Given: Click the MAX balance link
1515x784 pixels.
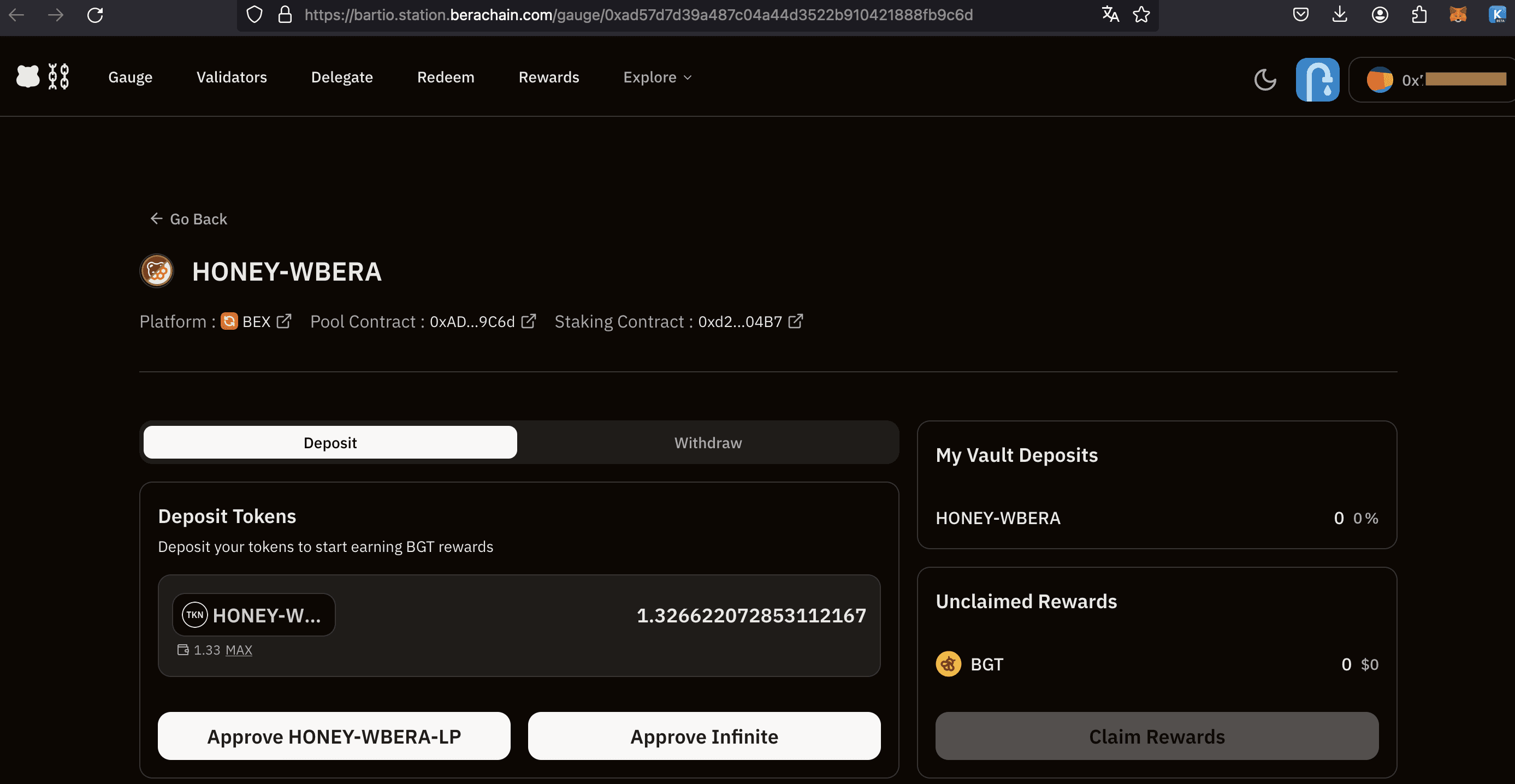Looking at the screenshot, I should [239, 650].
